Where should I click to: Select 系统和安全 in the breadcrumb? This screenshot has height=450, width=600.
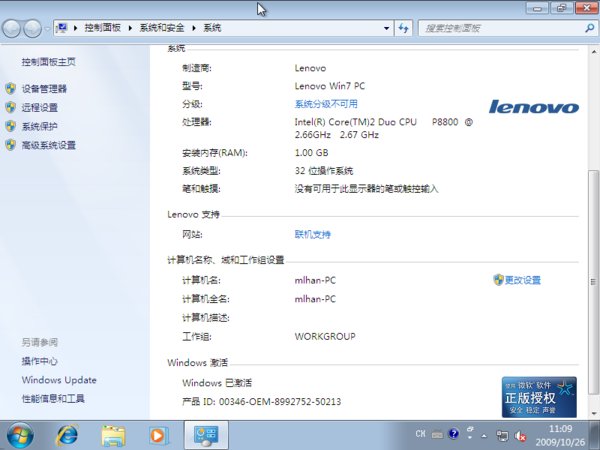tap(162, 28)
